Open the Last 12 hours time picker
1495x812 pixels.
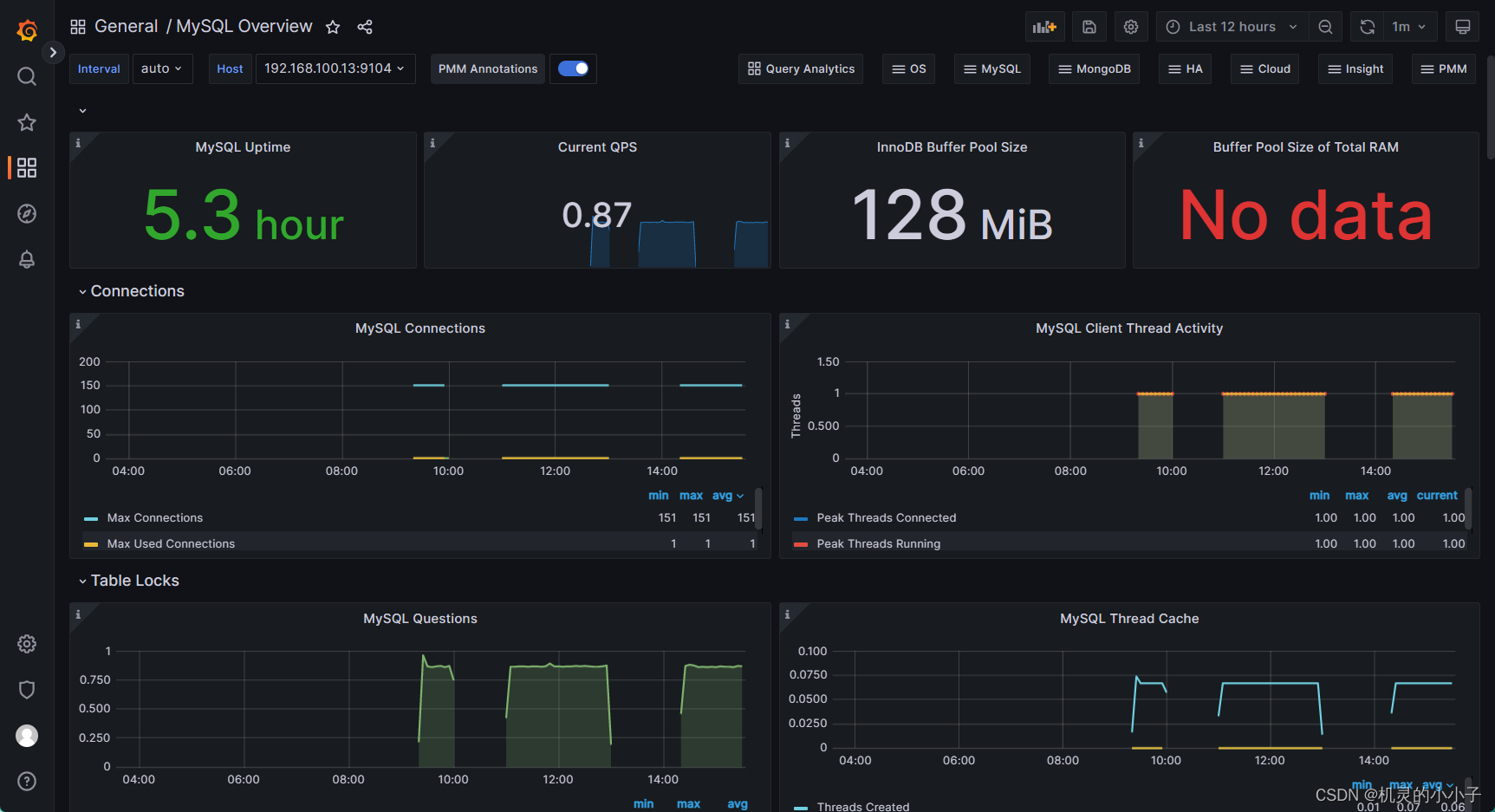(x=1232, y=27)
